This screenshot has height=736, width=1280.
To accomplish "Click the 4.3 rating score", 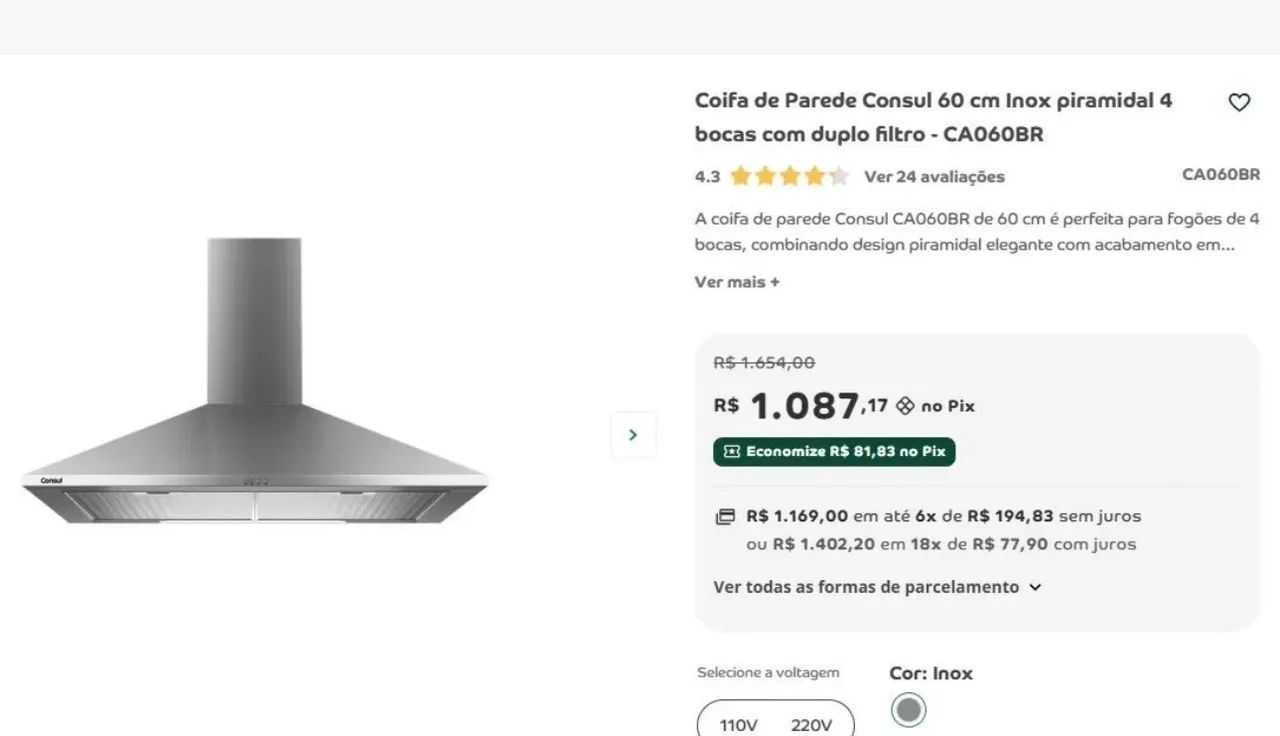I will tap(707, 177).
